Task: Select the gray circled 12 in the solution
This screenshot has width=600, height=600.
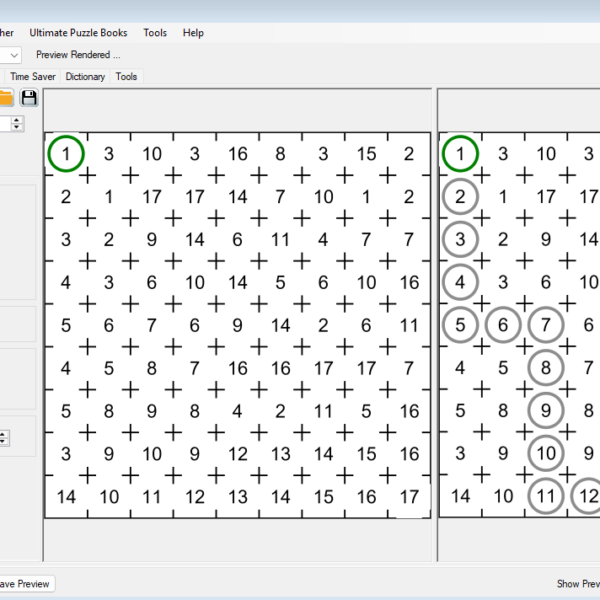Action: click(x=587, y=496)
